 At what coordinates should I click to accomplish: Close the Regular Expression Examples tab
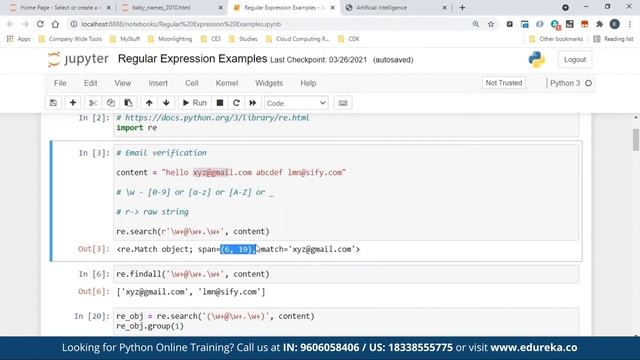(333, 7)
